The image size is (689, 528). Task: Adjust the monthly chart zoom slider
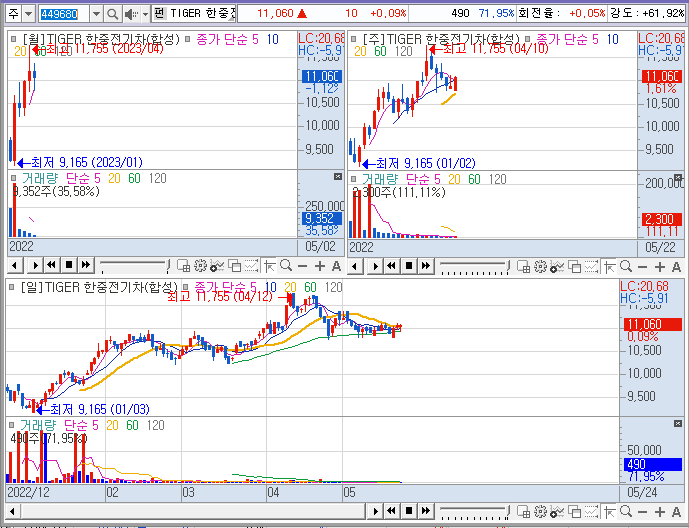(134, 265)
